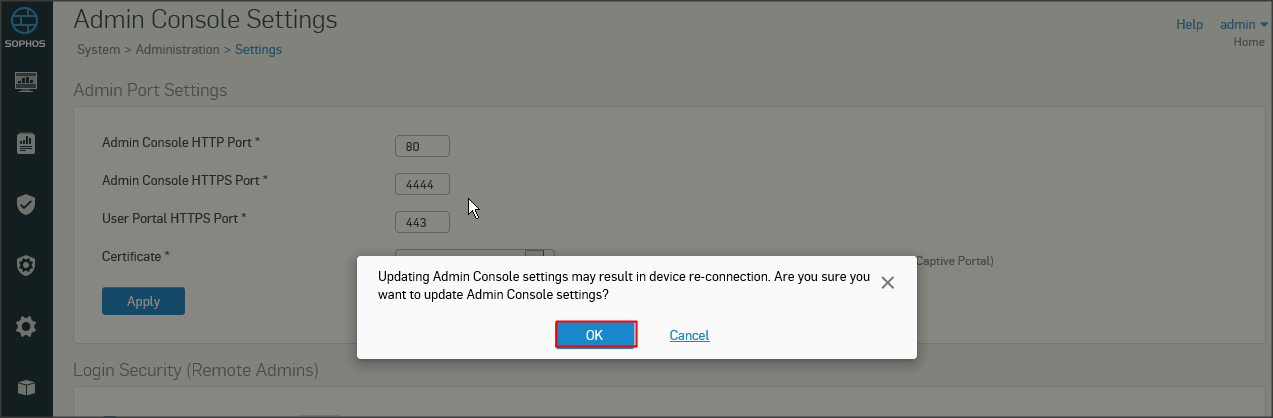The image size is (1273, 418).
Task: Open the Help link
Action: pyautogui.click(x=1189, y=24)
